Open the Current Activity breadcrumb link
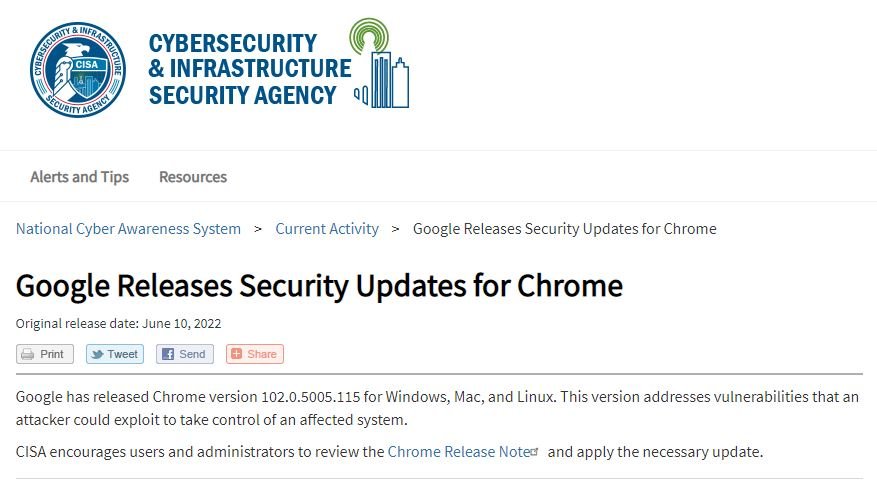 327,229
